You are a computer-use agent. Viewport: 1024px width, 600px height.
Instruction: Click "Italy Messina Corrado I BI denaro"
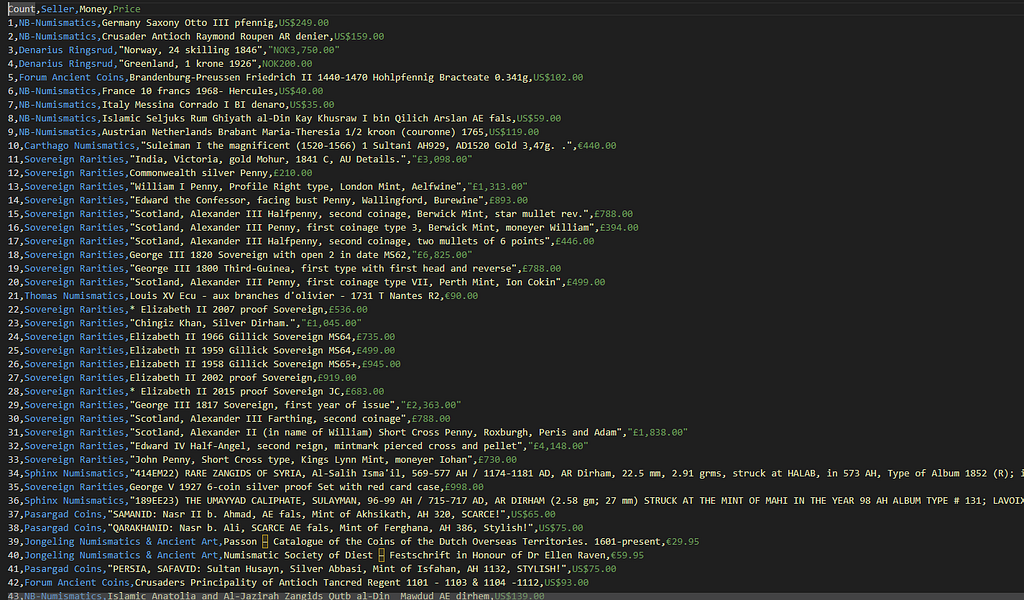[193, 105]
